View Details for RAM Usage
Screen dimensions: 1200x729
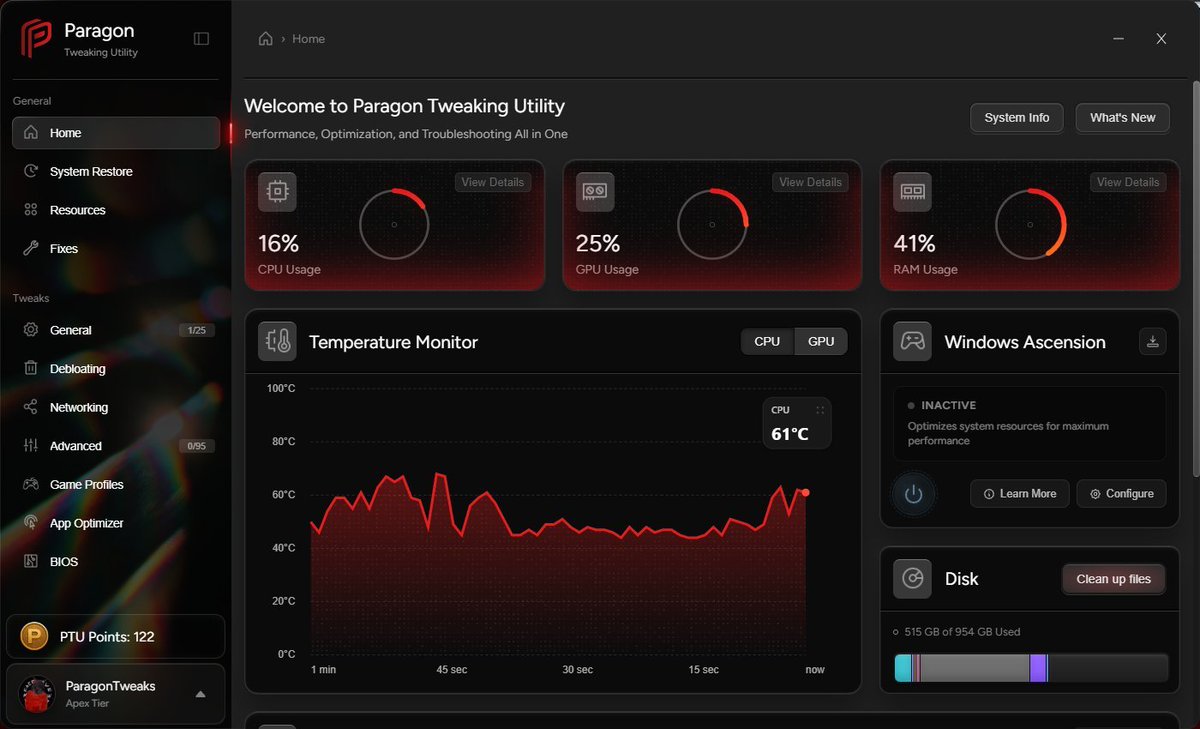(x=1128, y=182)
